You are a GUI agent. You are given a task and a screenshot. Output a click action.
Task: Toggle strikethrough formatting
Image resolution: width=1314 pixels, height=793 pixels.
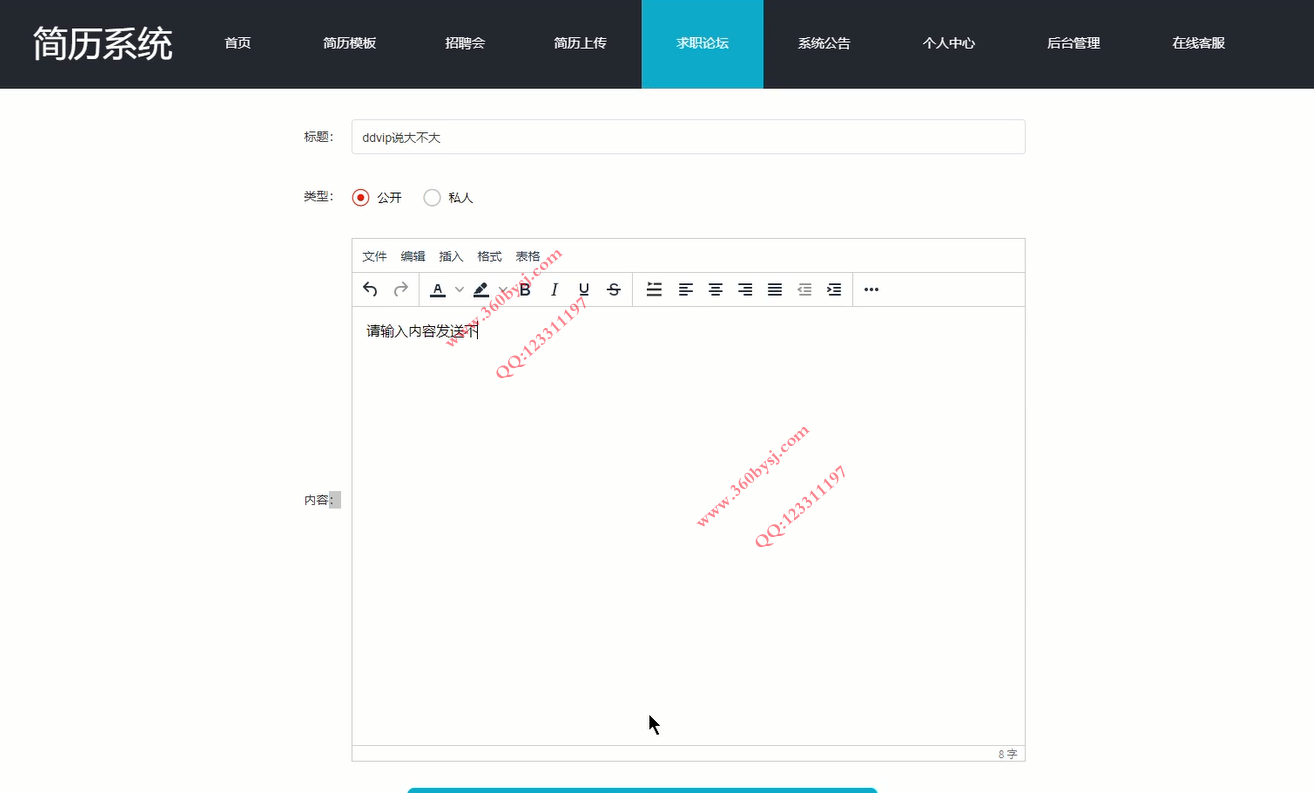614,289
